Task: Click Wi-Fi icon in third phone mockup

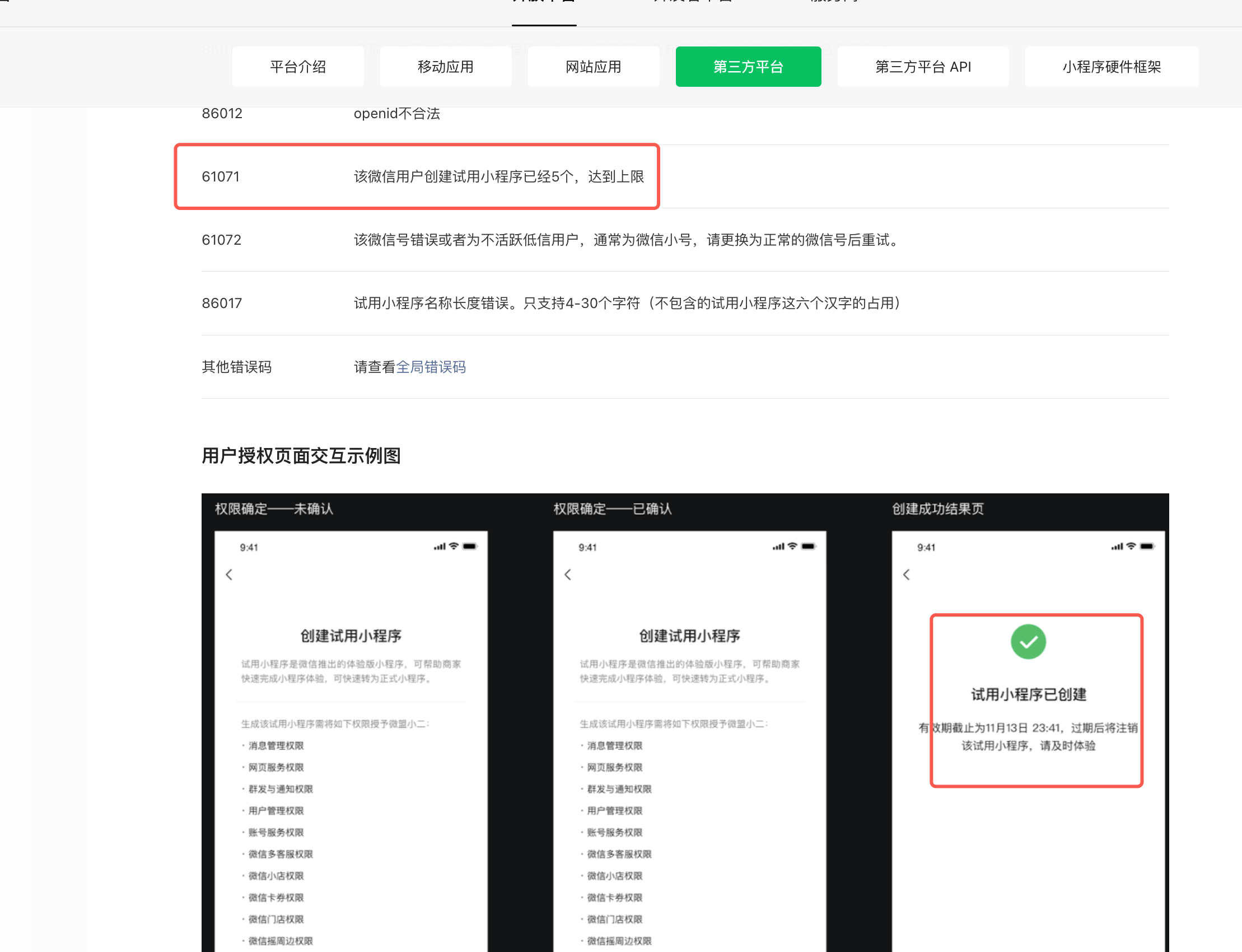Action: (1131, 546)
